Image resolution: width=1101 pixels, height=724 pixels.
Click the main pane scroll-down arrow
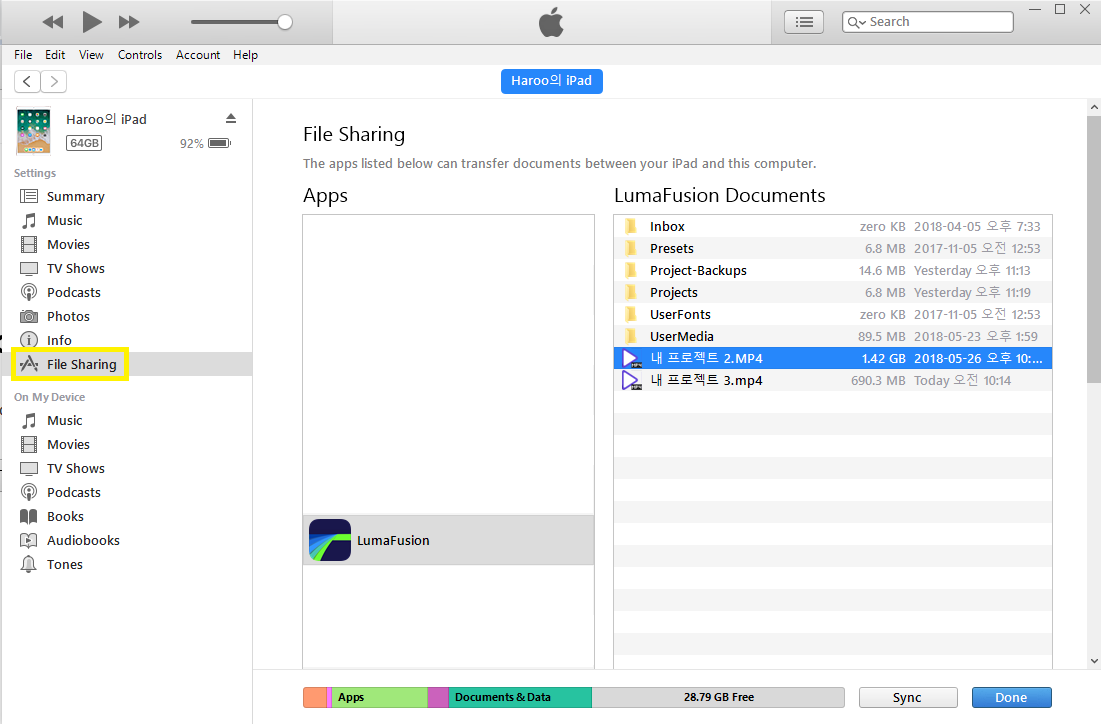(1094, 661)
